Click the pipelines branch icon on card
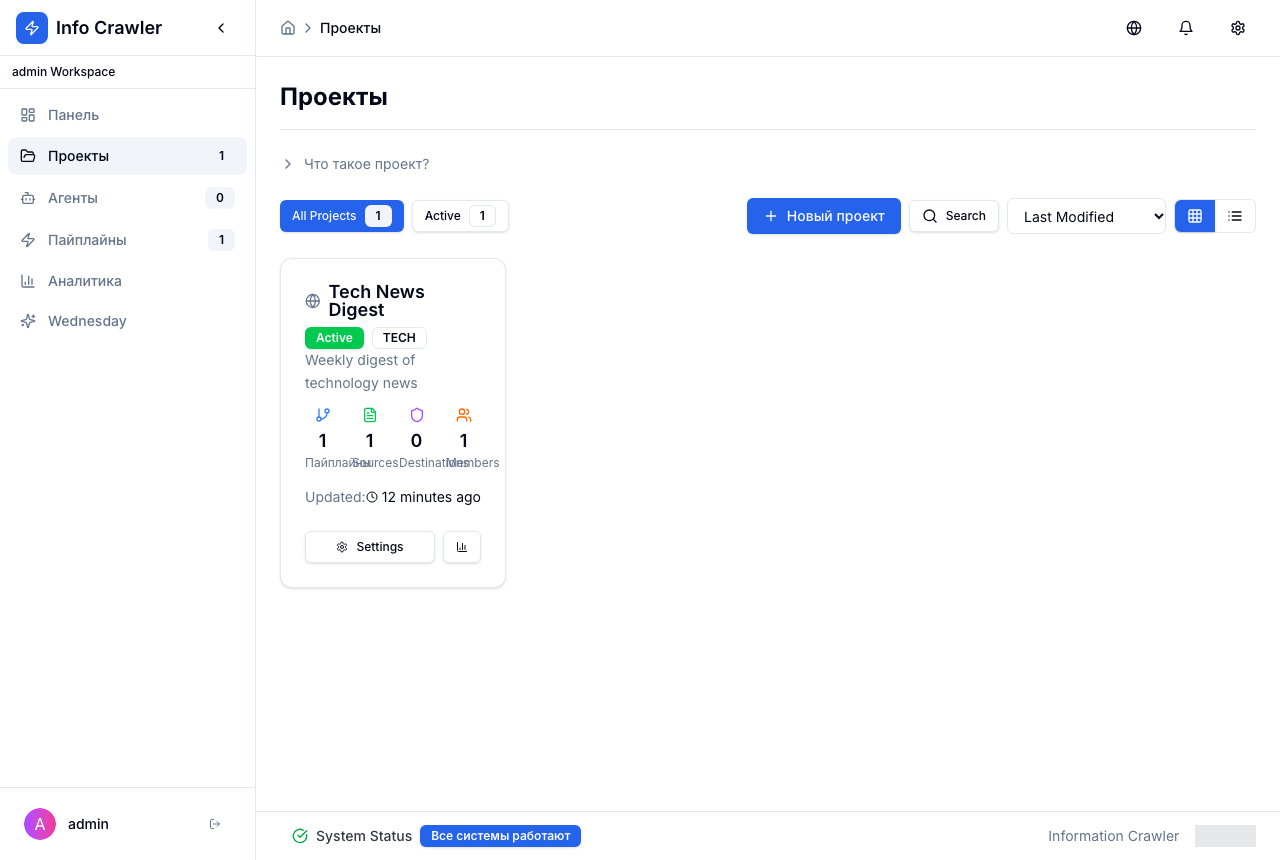 [x=323, y=415]
